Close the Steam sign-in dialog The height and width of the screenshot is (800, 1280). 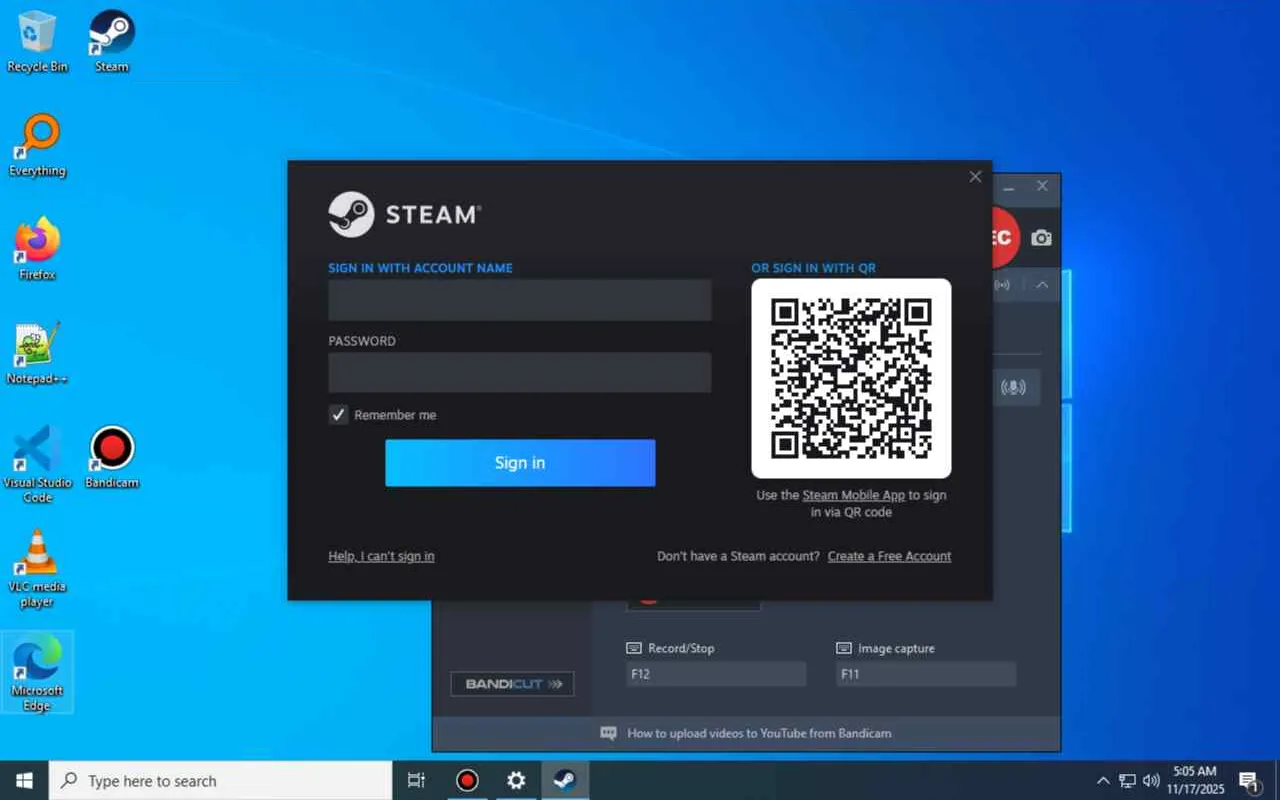tap(975, 177)
